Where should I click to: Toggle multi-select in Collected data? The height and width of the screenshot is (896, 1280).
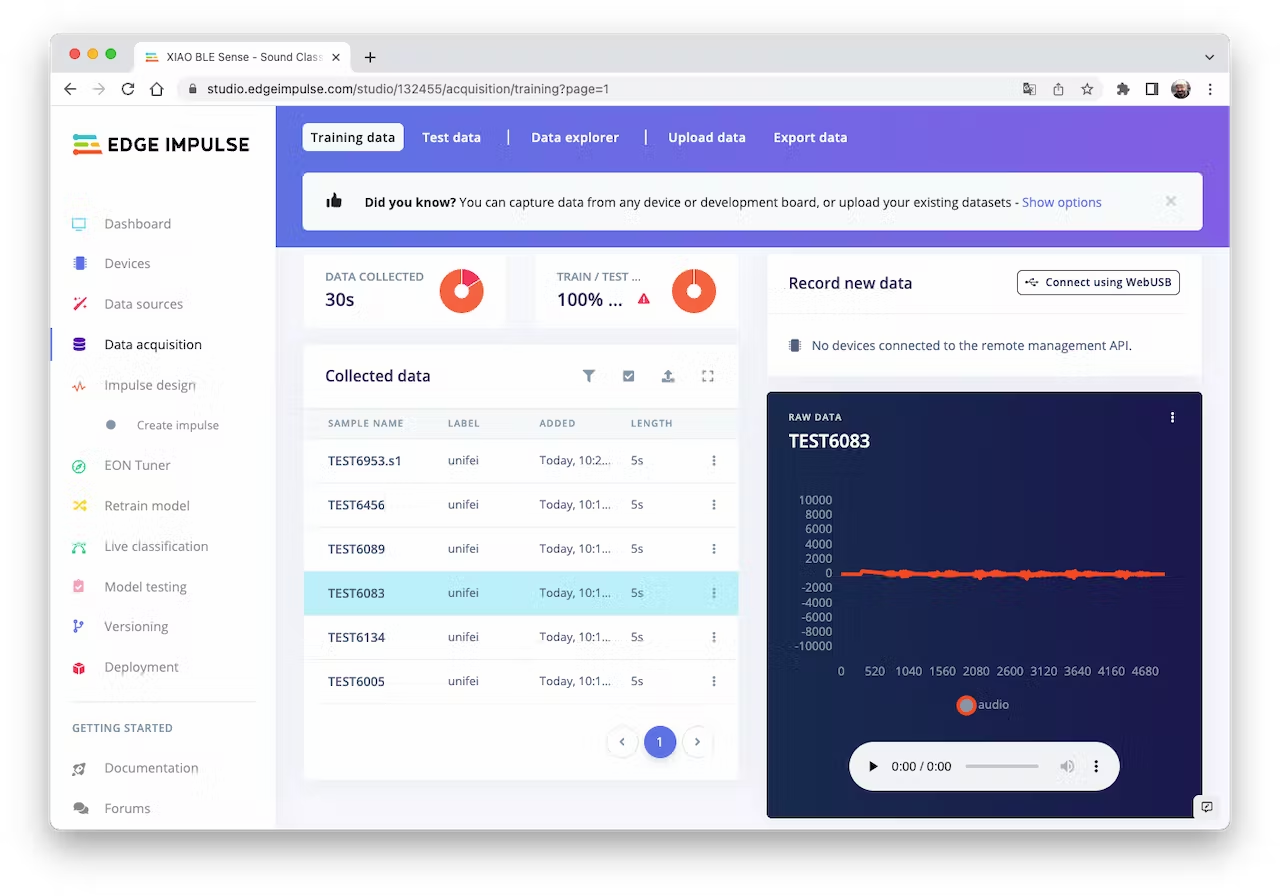point(629,376)
